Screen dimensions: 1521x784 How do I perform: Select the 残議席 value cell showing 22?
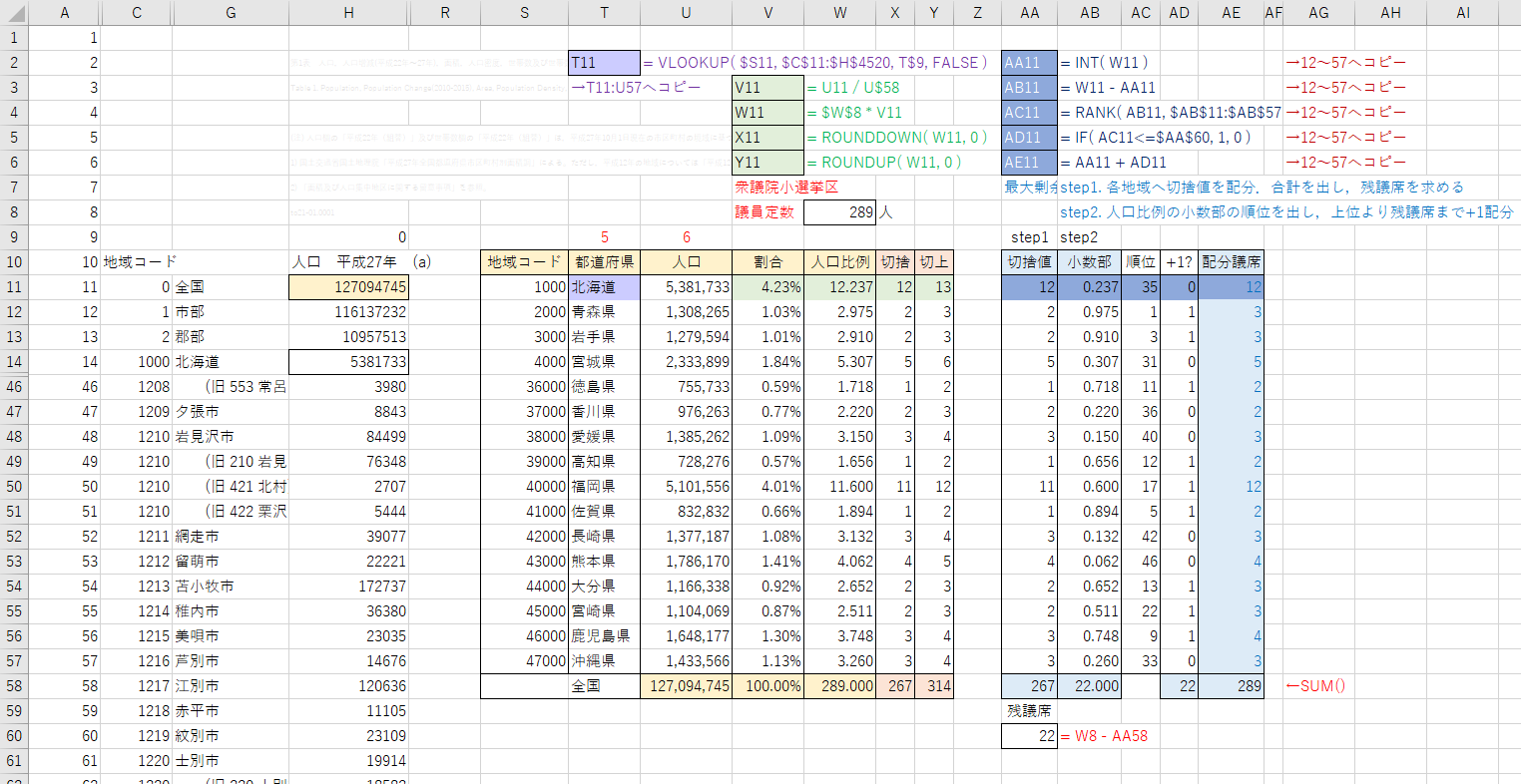coord(1030,736)
